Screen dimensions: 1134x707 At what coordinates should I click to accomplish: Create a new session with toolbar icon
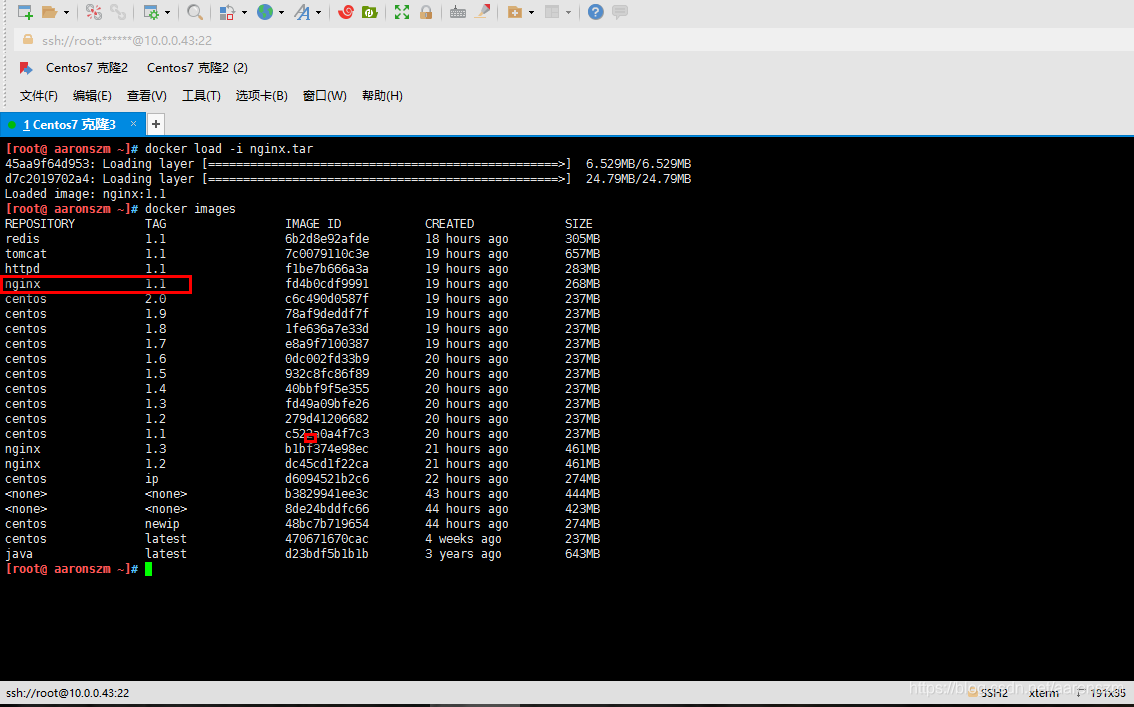[x=25, y=12]
